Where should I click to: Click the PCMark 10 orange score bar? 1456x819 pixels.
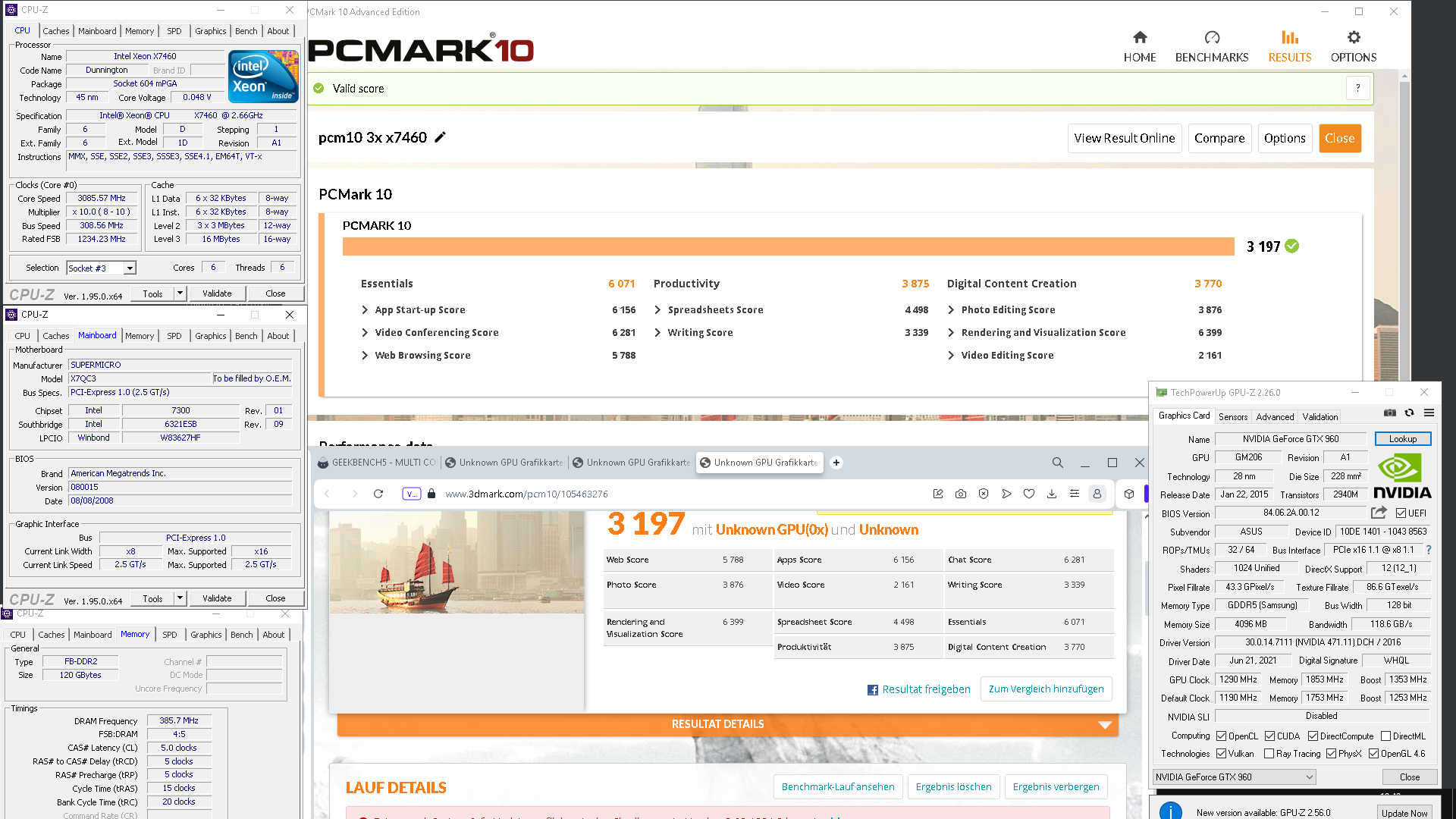point(788,246)
